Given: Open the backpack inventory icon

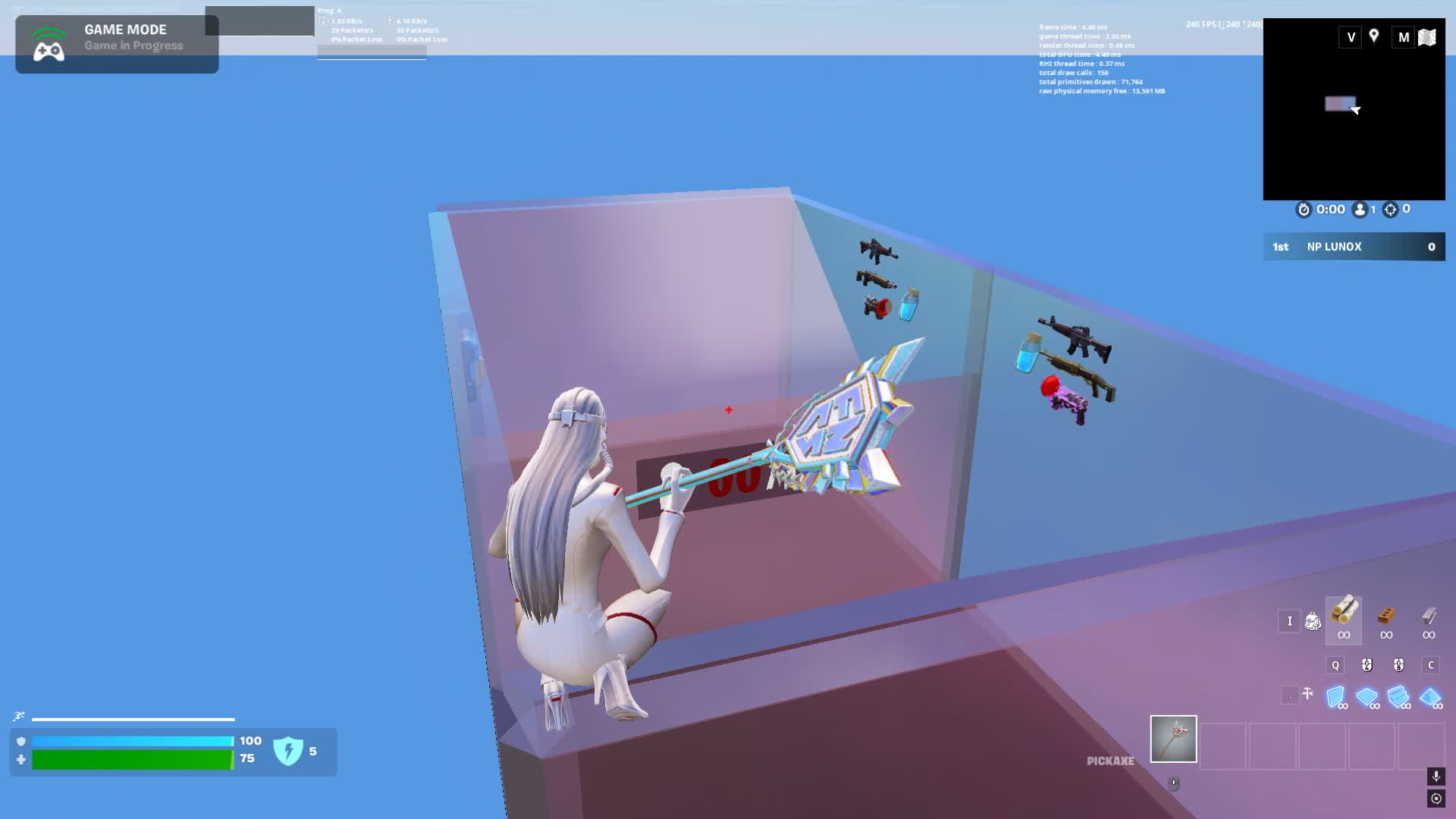Looking at the screenshot, I should pos(1313,621).
